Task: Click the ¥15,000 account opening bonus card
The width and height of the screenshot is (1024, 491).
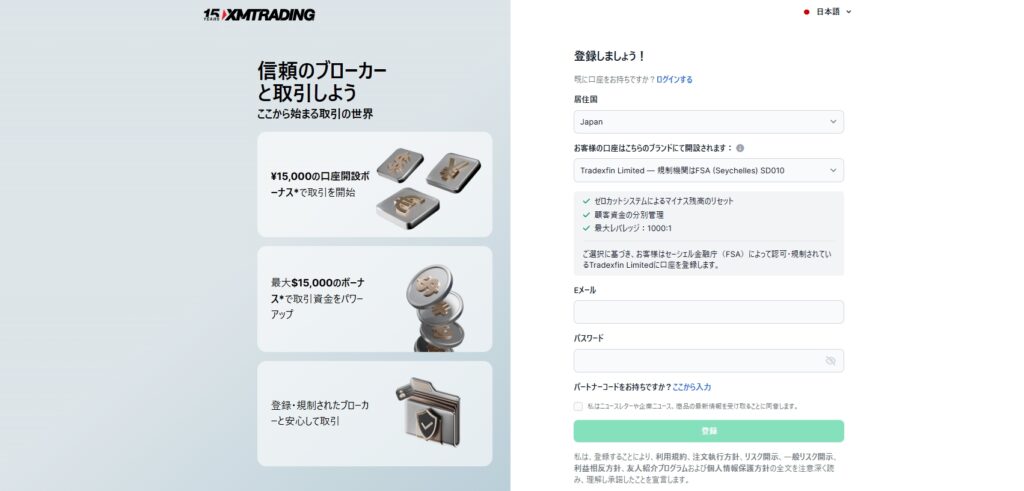Action: pos(375,185)
